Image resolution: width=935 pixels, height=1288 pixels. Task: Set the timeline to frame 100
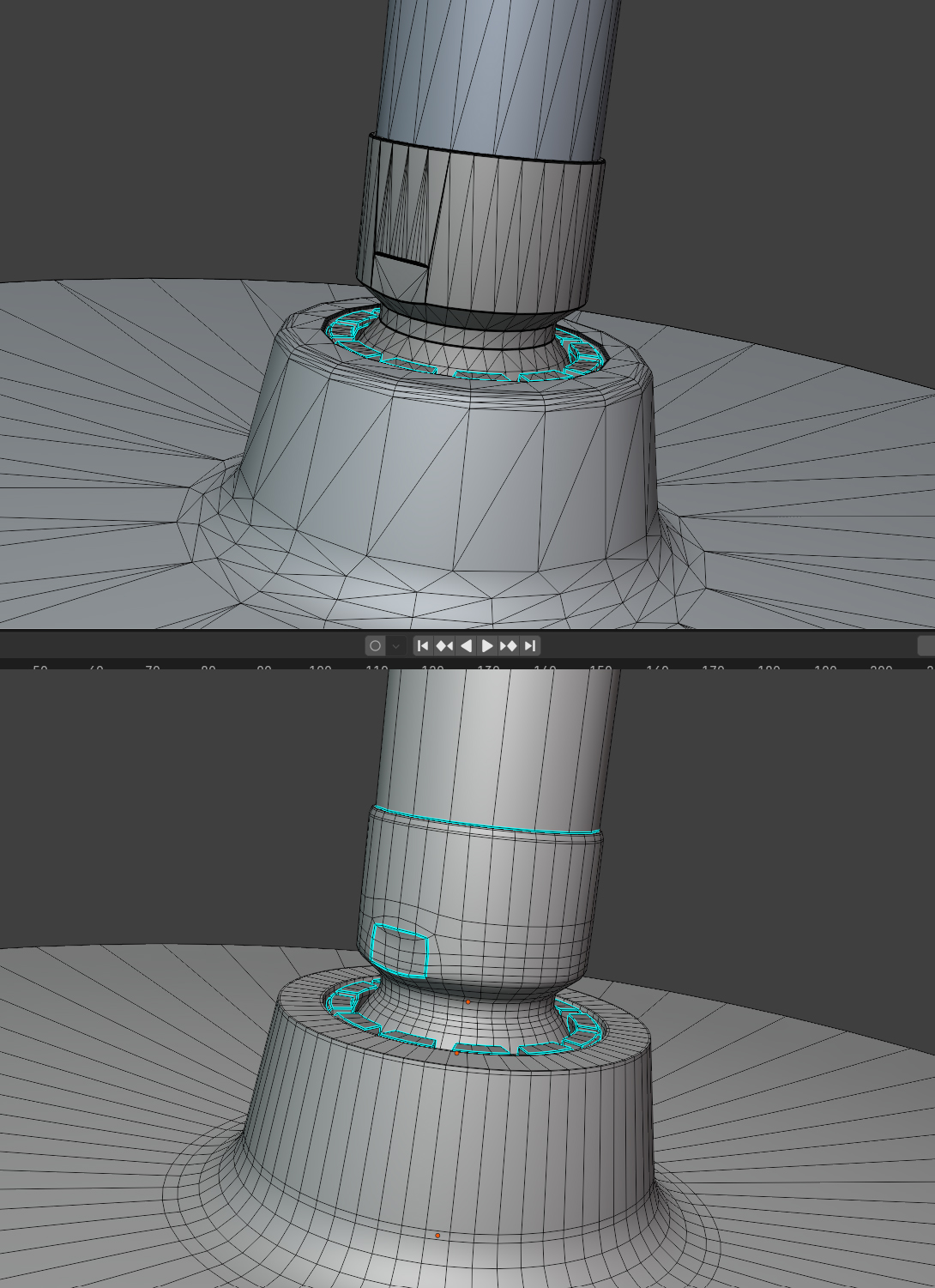[x=320, y=667]
